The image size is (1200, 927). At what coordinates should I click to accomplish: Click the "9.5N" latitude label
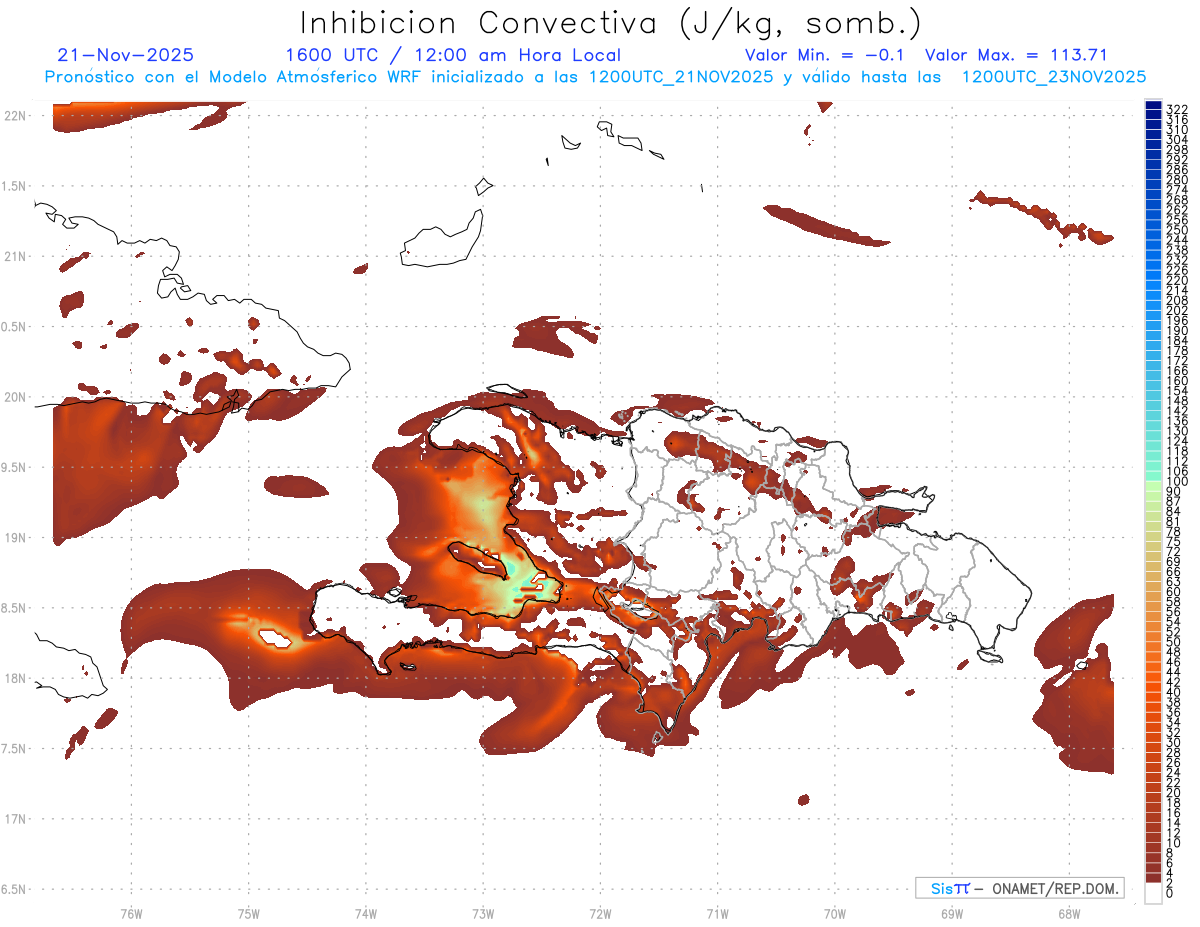tap(14, 467)
